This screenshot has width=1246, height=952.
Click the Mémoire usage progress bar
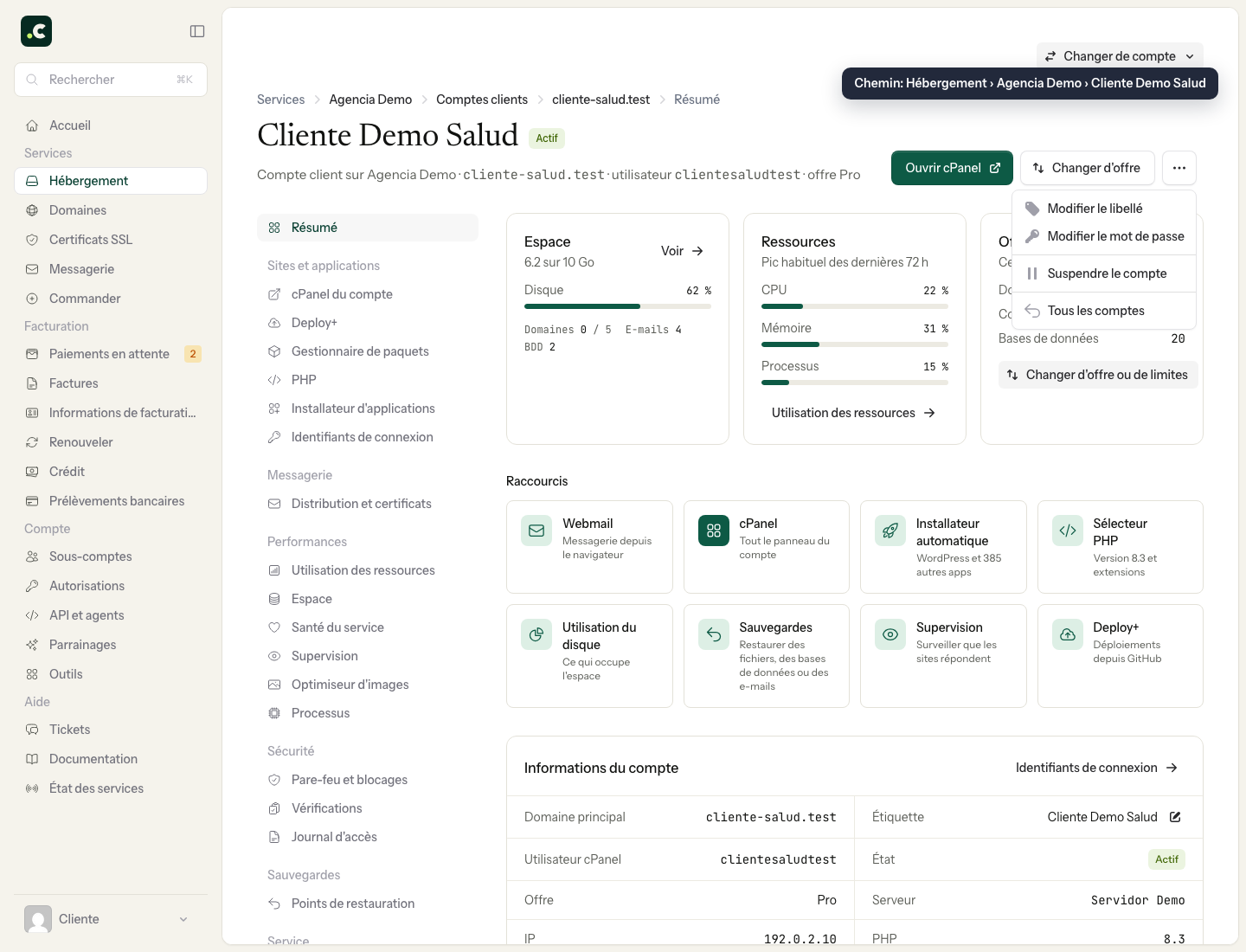tap(855, 344)
